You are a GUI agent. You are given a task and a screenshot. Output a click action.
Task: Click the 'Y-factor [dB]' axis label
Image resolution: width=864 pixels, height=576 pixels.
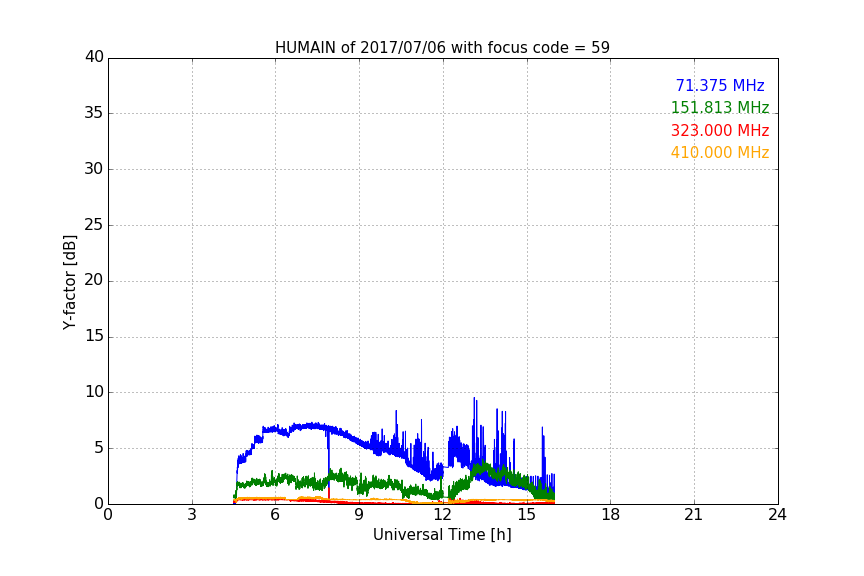click(70, 282)
